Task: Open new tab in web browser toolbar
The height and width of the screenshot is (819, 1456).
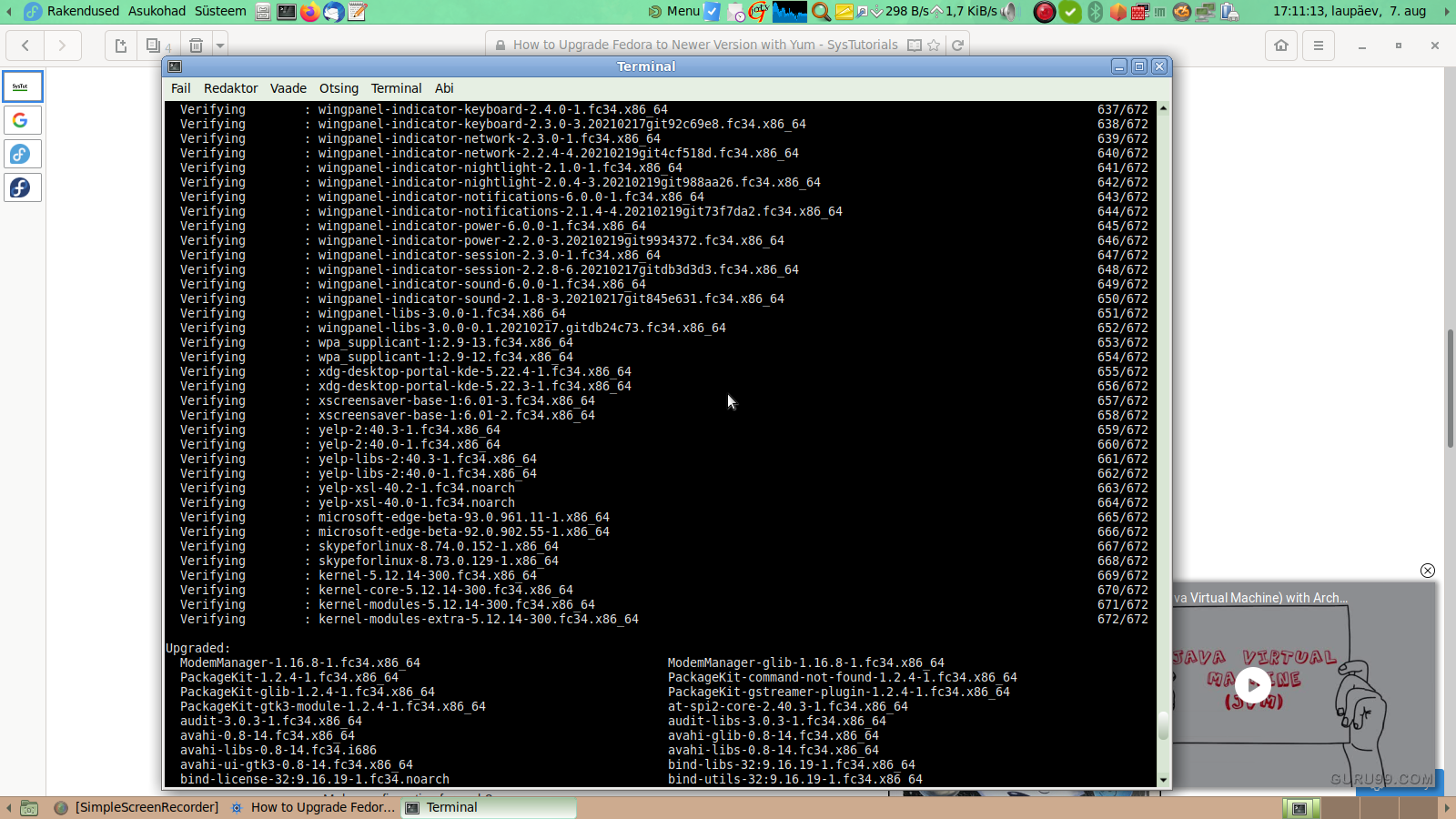Action: 121,45
